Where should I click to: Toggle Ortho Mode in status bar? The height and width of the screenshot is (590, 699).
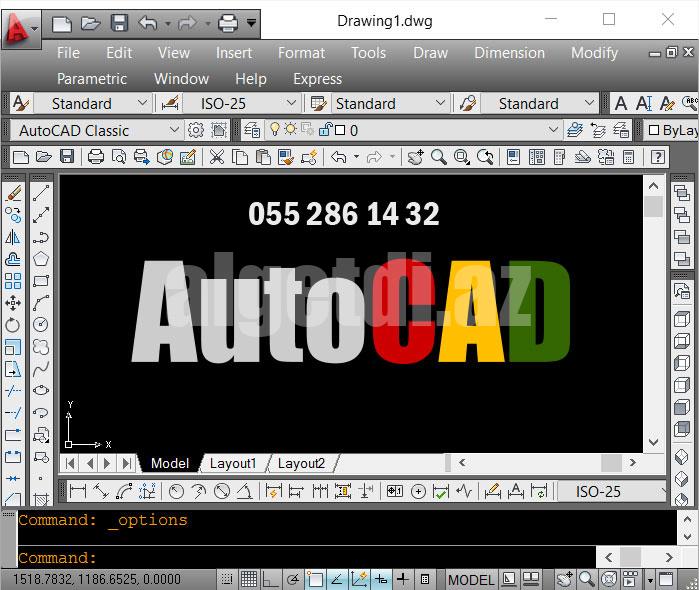(270, 579)
